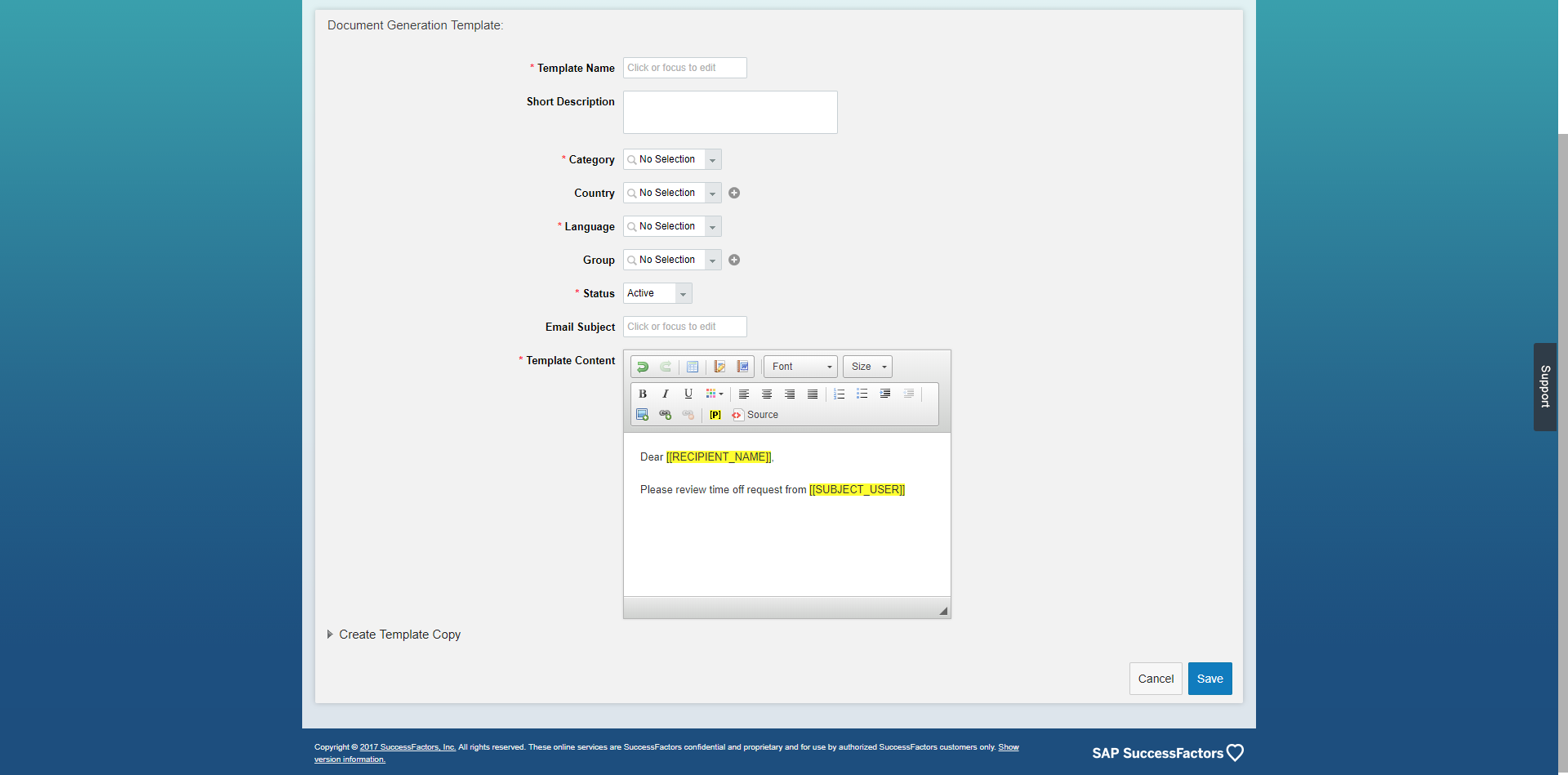This screenshot has width=1568, height=775.
Task: Decrease indent in template content
Action: [x=909, y=394]
